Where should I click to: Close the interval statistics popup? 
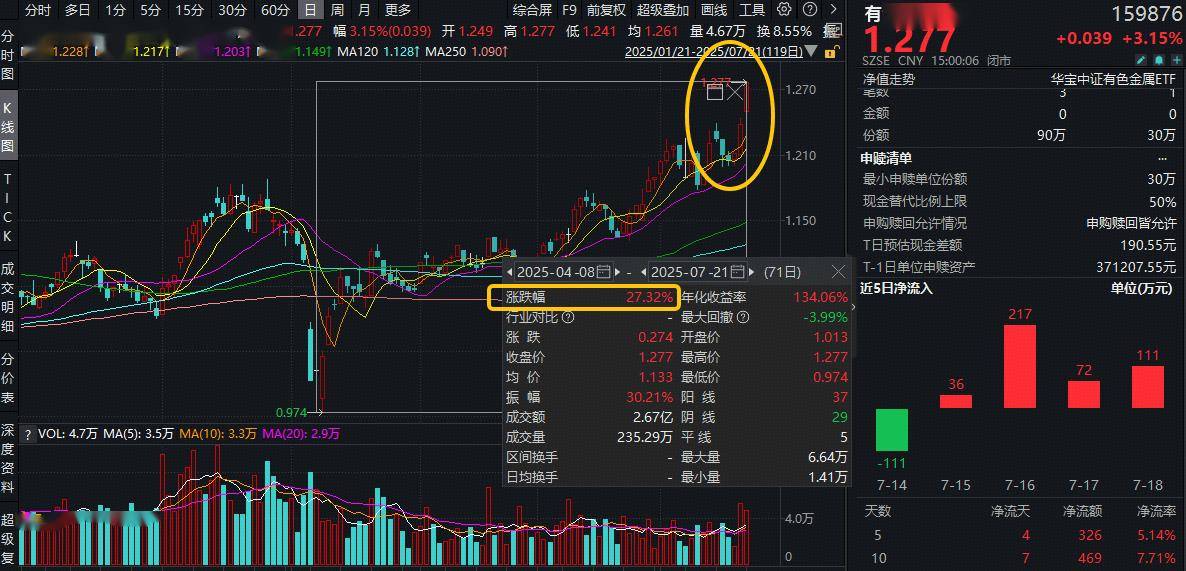coord(838,272)
